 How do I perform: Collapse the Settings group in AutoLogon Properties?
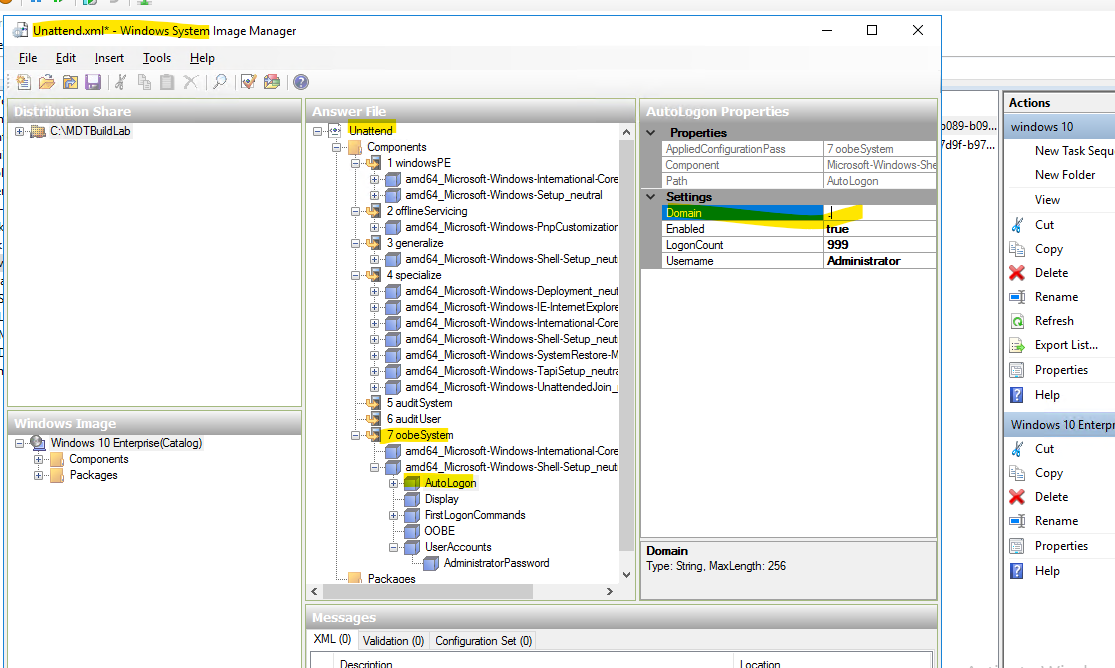pyautogui.click(x=651, y=196)
